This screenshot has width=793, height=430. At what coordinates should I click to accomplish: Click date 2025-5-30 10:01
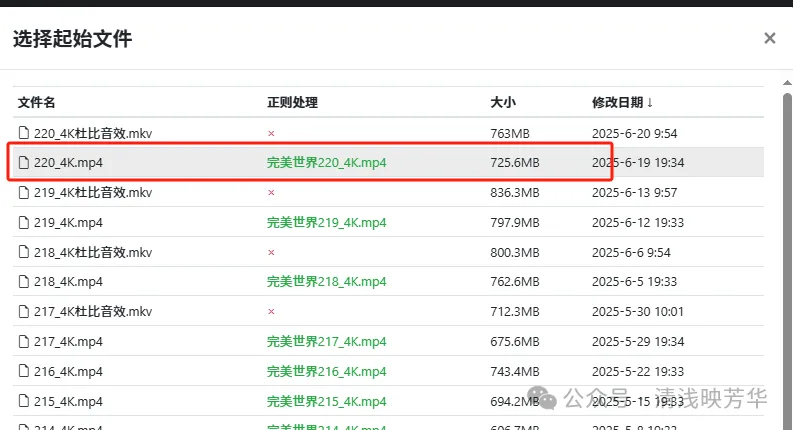coord(638,311)
